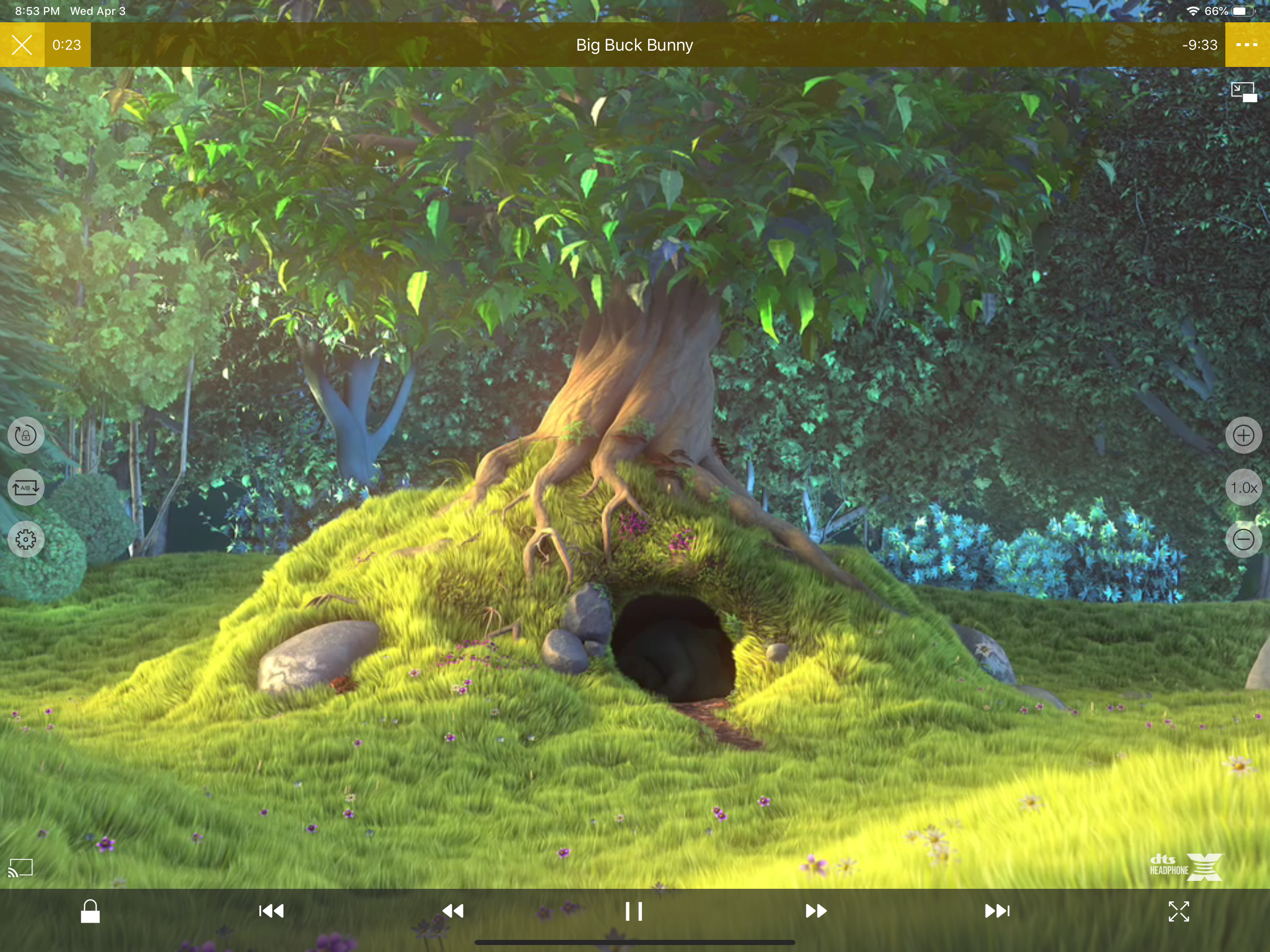Viewport: 1270px width, 952px height.
Task: Toggle the rotation lock icon
Action: tap(25, 435)
